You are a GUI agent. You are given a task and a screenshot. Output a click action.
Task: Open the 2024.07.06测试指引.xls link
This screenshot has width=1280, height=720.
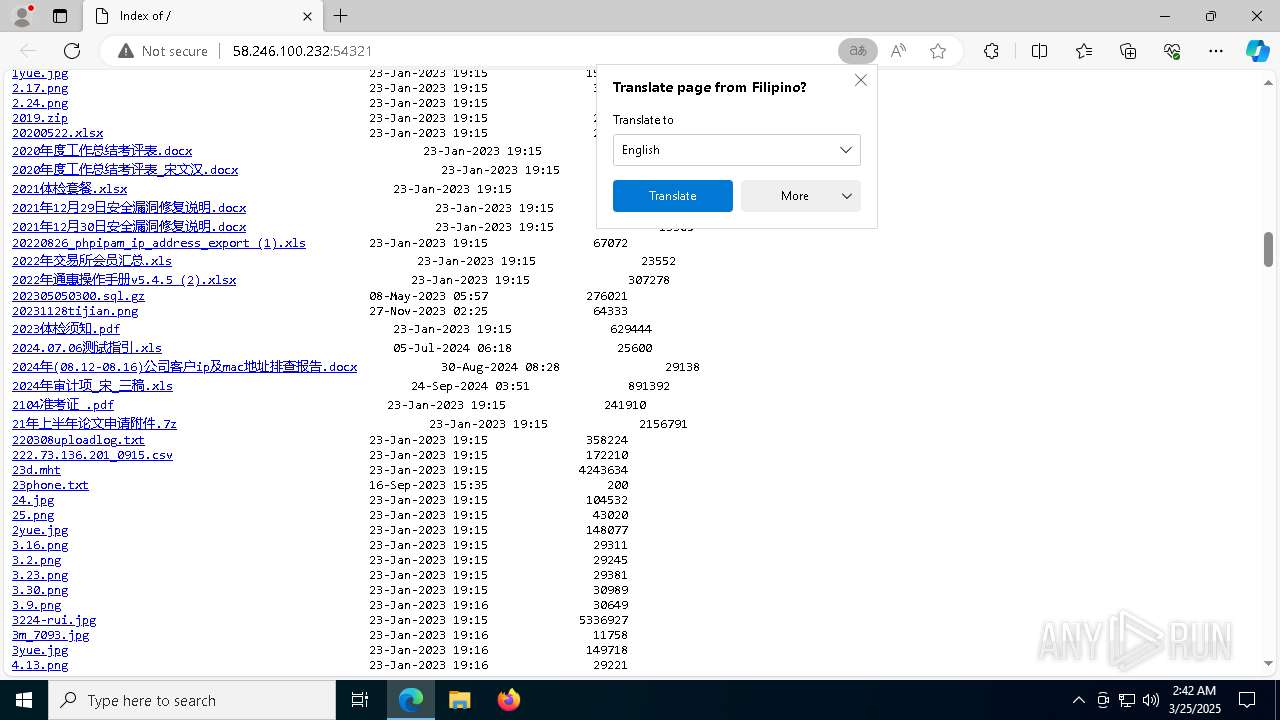coord(87,348)
